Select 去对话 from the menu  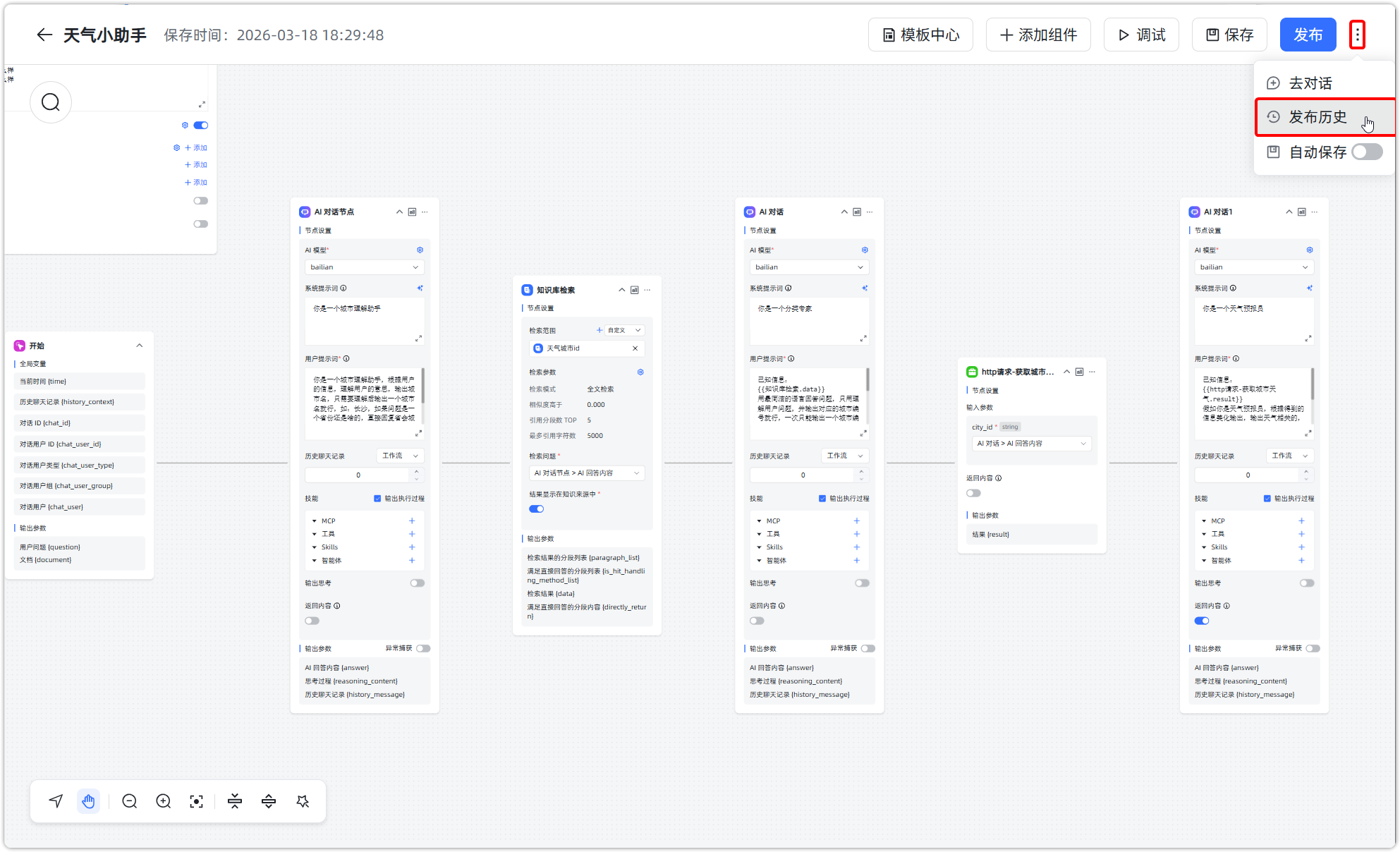pyautogui.click(x=1310, y=83)
